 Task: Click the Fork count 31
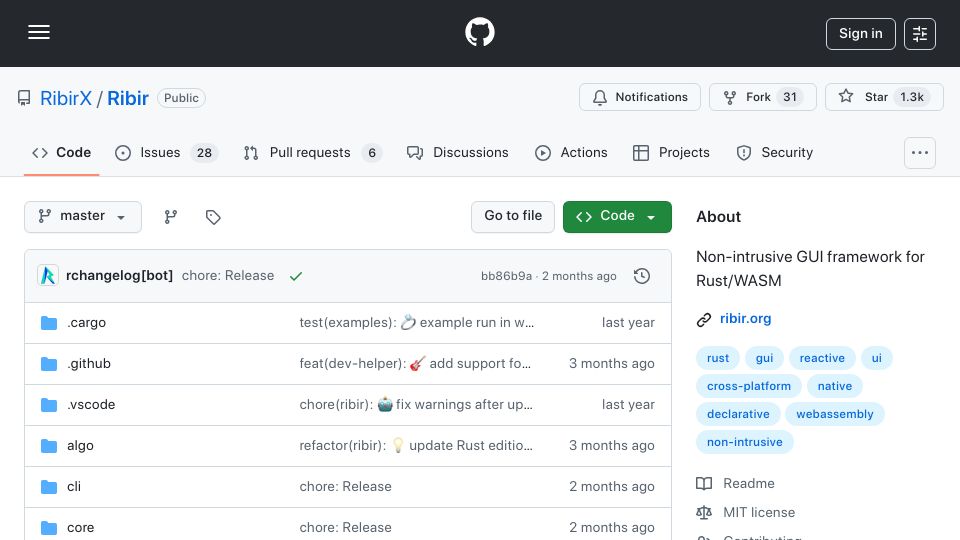point(790,97)
